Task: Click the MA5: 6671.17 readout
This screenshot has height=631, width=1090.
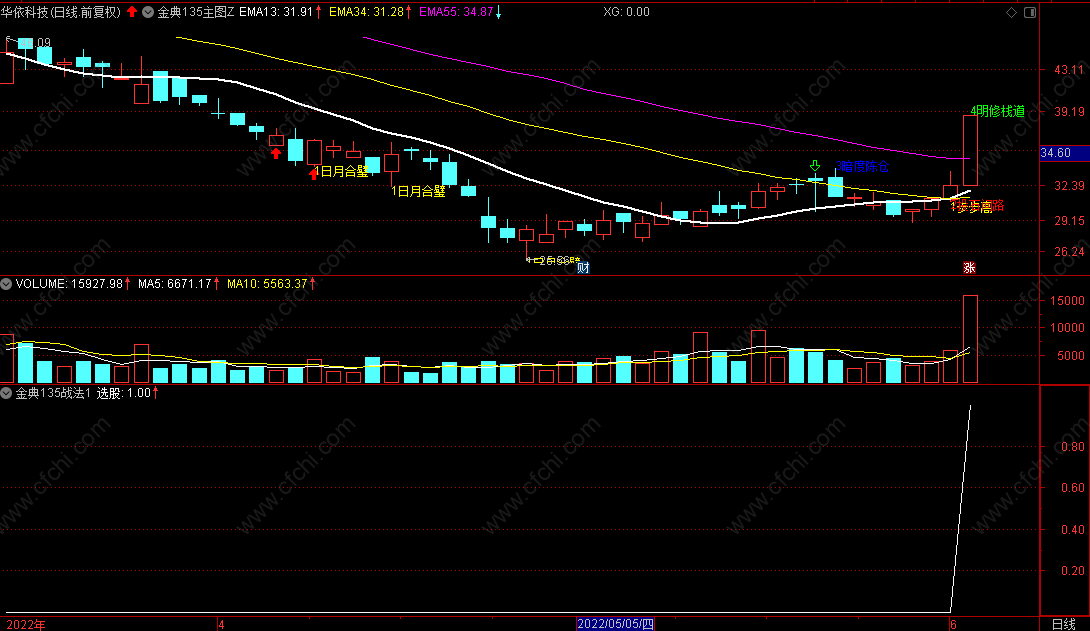Action: (x=174, y=284)
